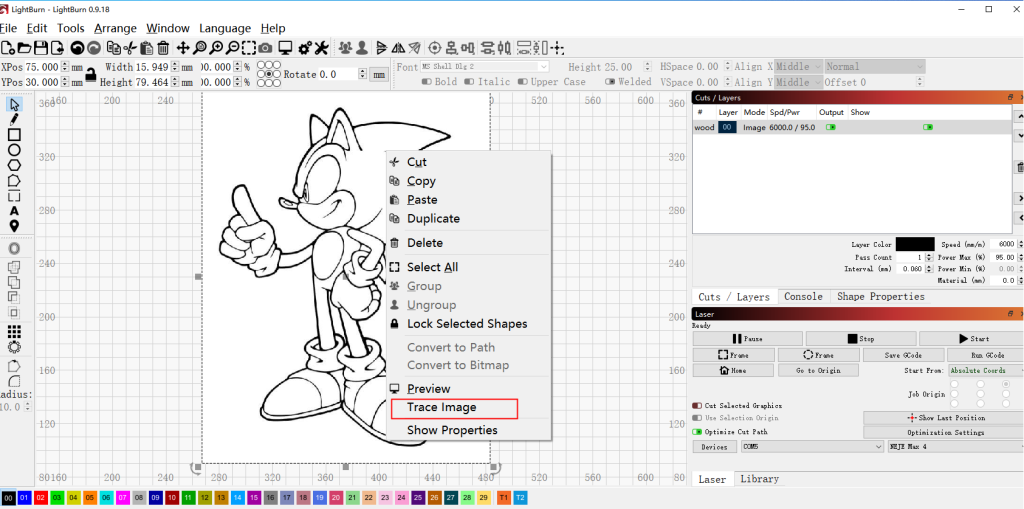
Task: Select the Offset Shapes tool
Action: (14, 249)
